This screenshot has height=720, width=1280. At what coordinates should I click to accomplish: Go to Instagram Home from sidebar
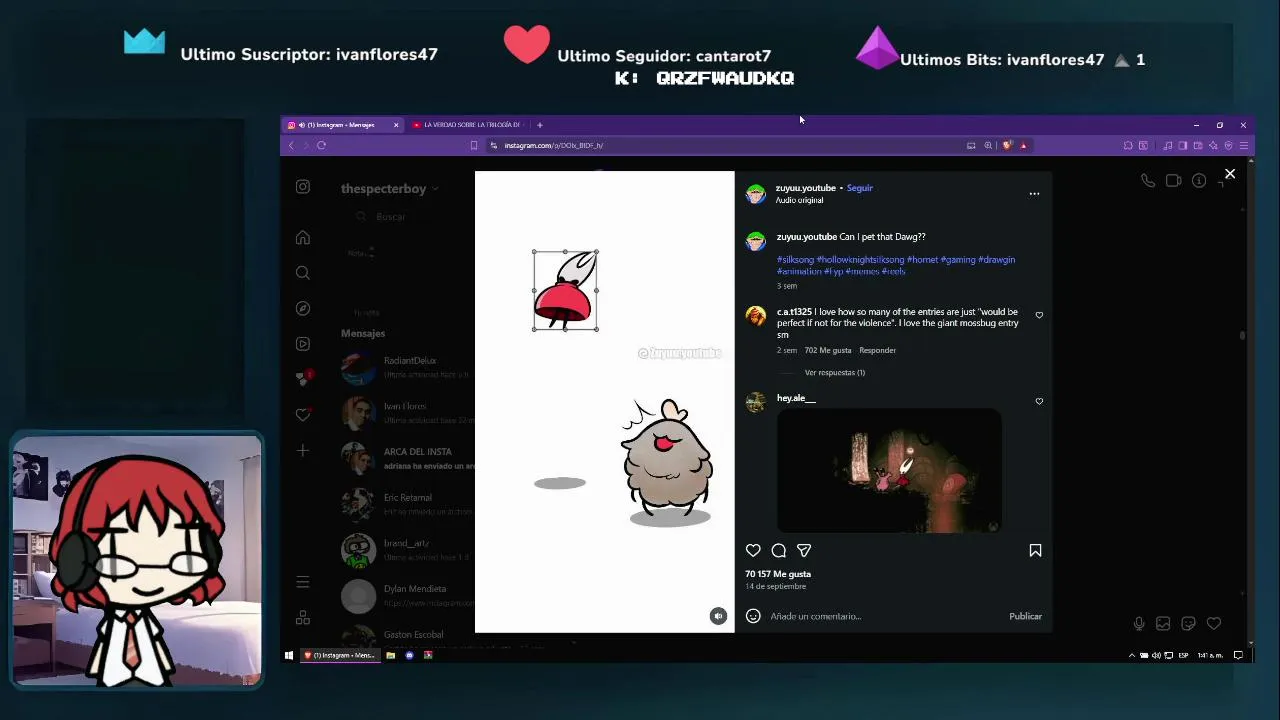pos(303,238)
